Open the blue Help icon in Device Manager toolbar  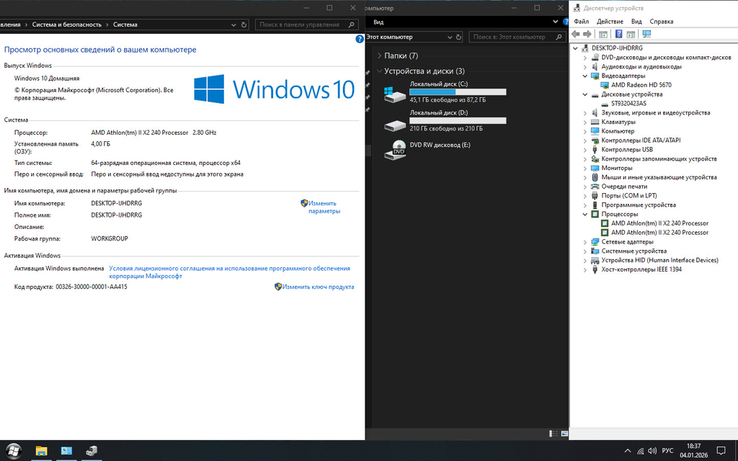(618, 34)
